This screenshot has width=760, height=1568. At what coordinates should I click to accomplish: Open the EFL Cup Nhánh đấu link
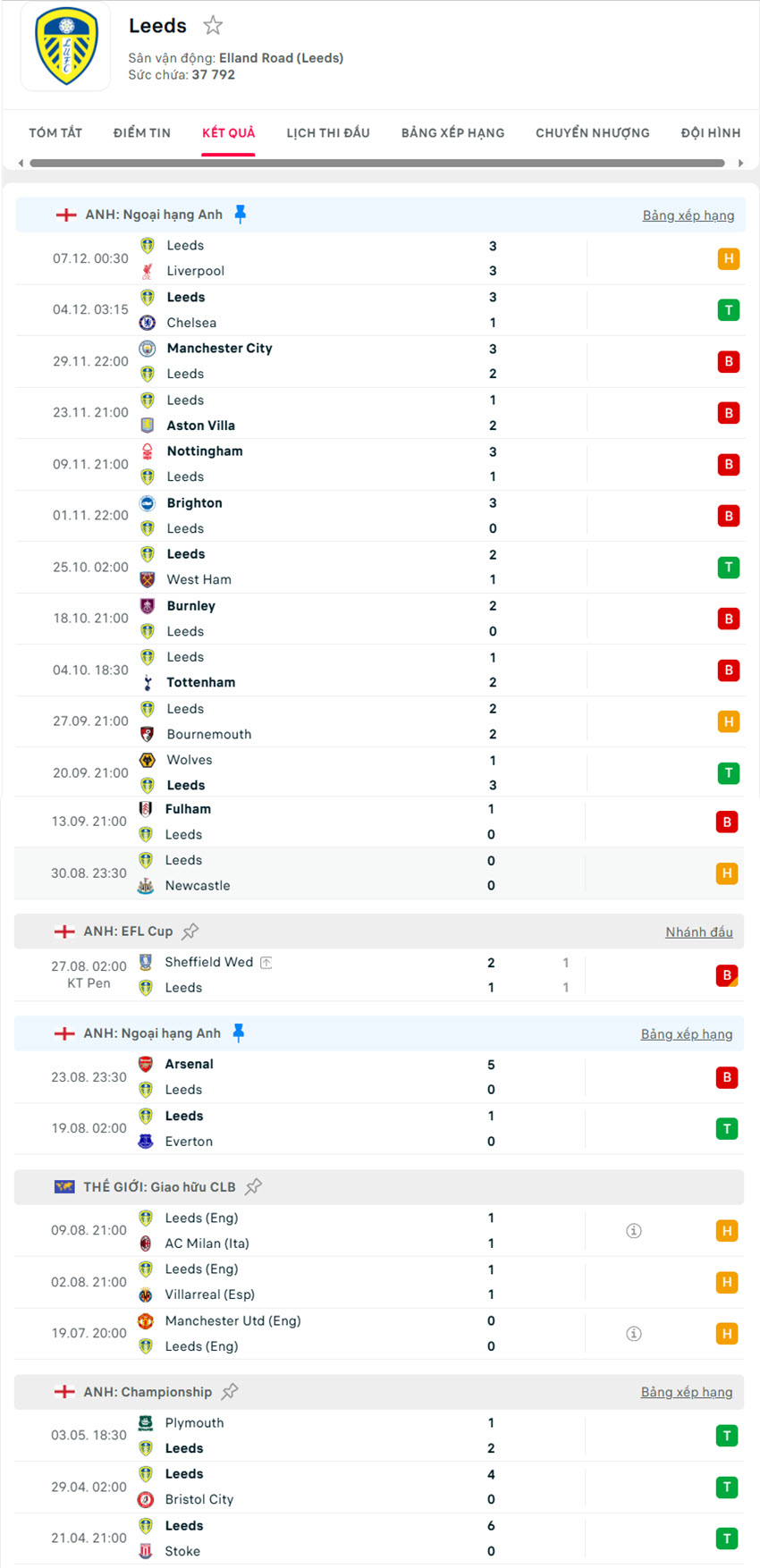pyautogui.click(x=698, y=932)
